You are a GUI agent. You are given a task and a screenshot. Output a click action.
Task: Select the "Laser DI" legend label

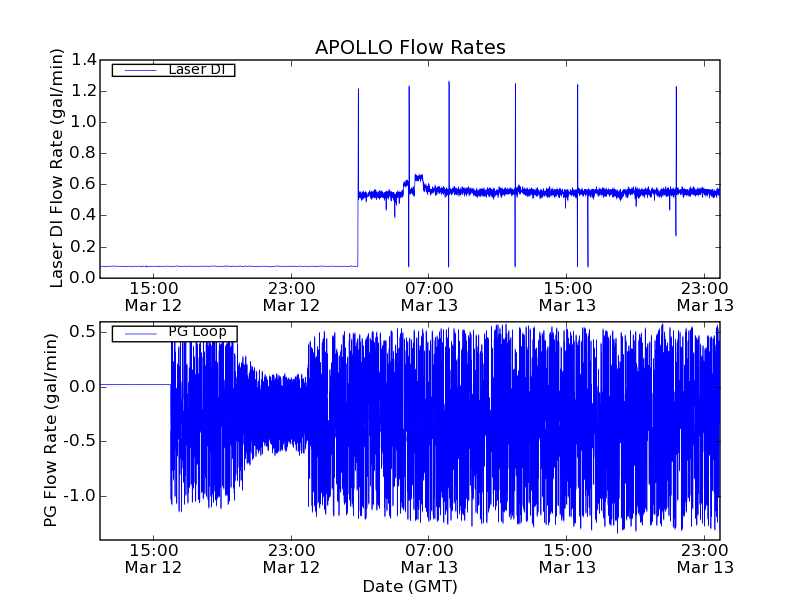(197, 69)
